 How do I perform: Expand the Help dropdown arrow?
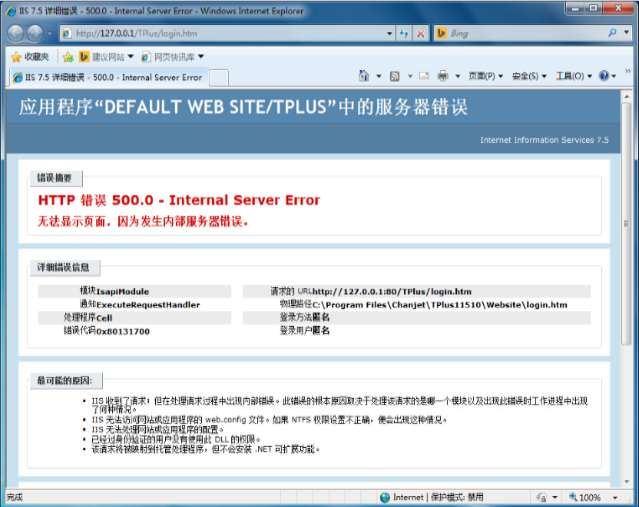614,76
